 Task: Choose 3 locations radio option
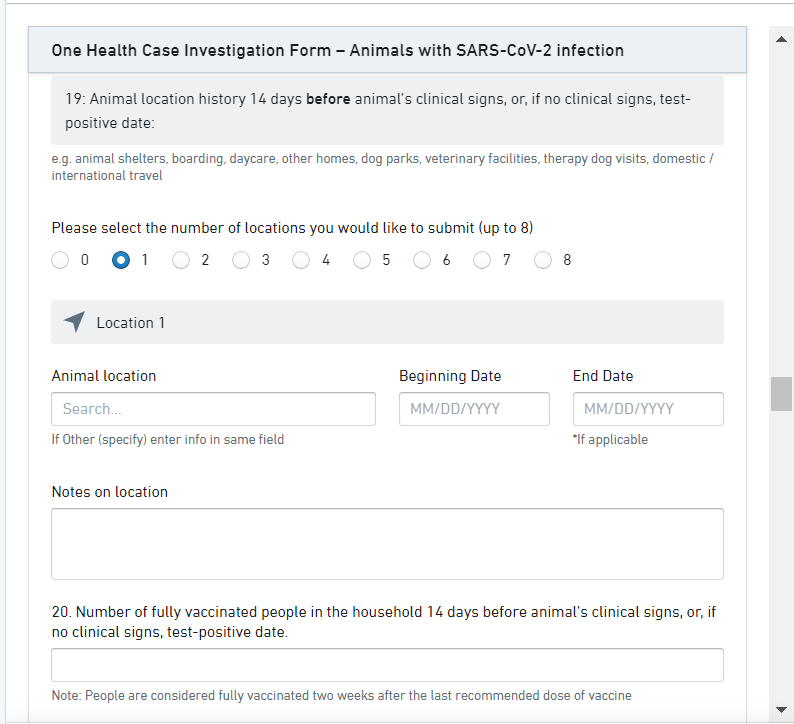coord(241,260)
